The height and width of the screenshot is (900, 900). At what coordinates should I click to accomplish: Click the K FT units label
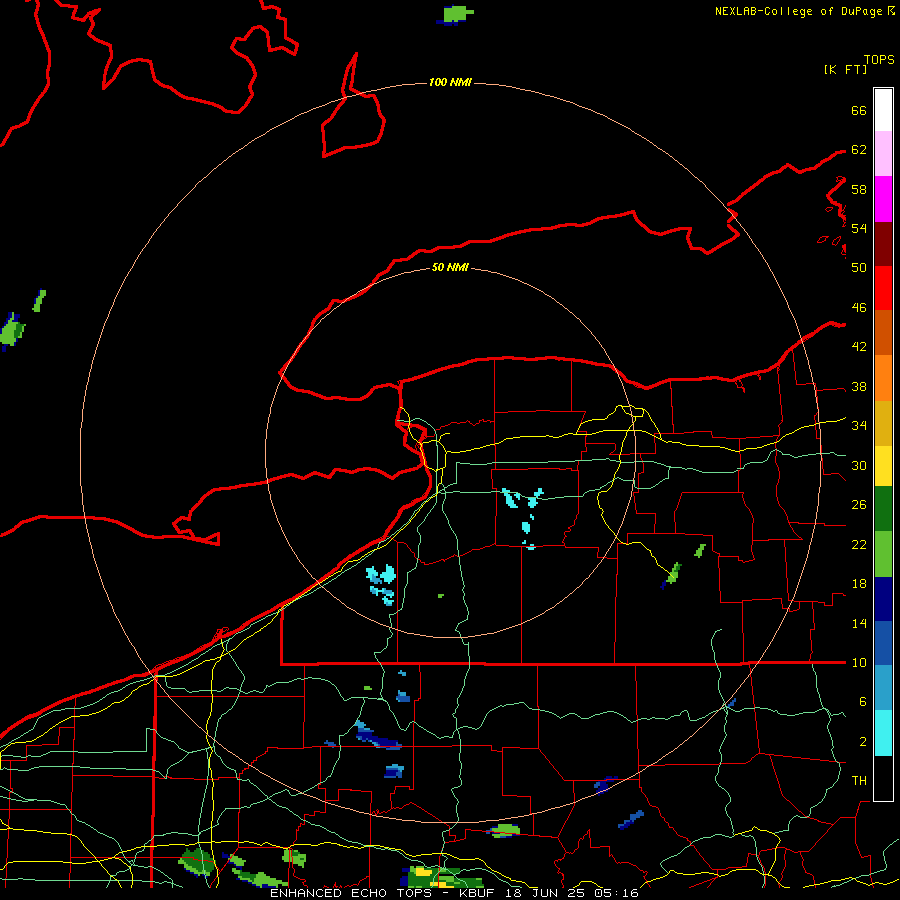[x=845, y=69]
